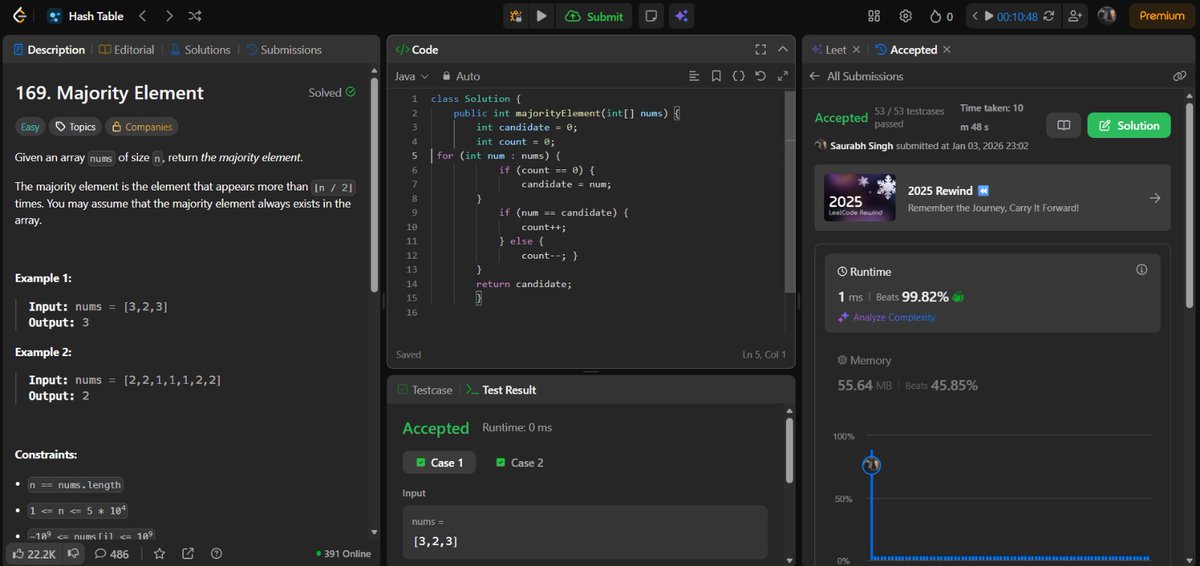The height and width of the screenshot is (566, 1200).
Task: Star the problem as favorite
Action: pyautogui.click(x=159, y=553)
